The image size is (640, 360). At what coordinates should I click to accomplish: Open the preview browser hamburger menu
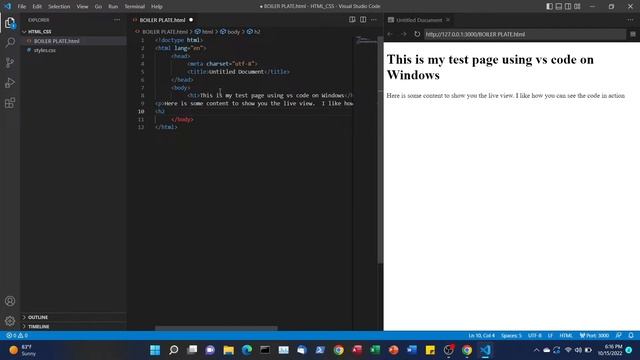633,34
